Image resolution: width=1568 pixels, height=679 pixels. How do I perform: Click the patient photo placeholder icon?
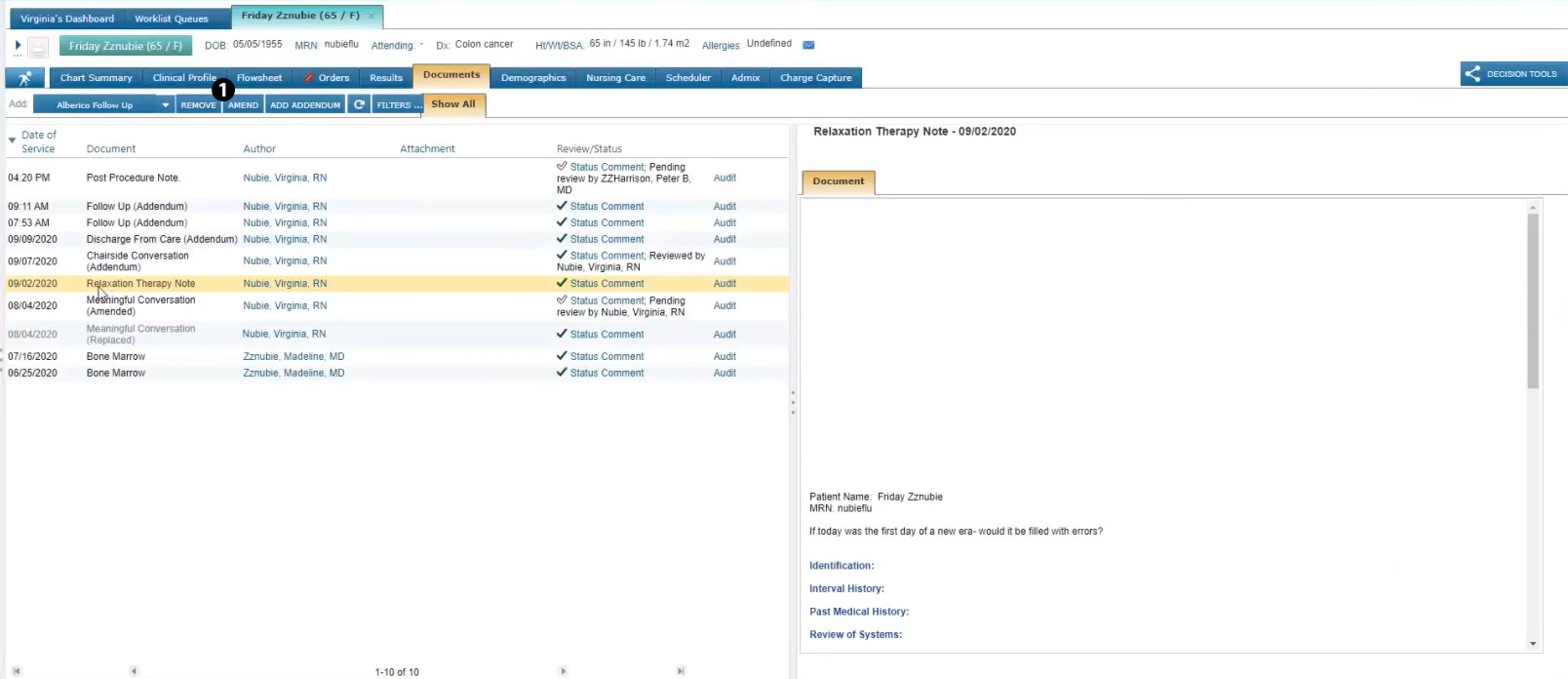(38, 47)
